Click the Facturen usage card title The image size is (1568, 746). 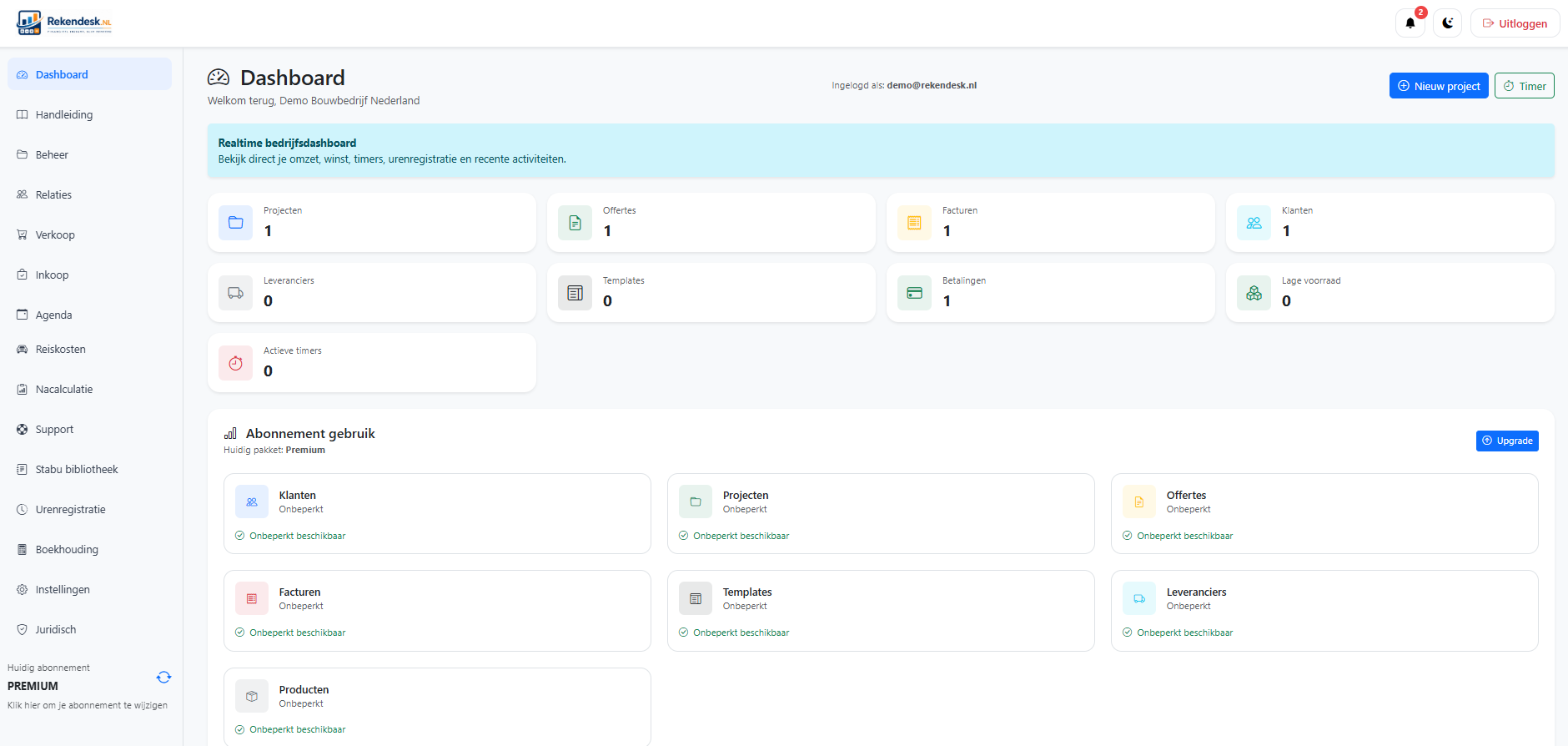pos(299,592)
